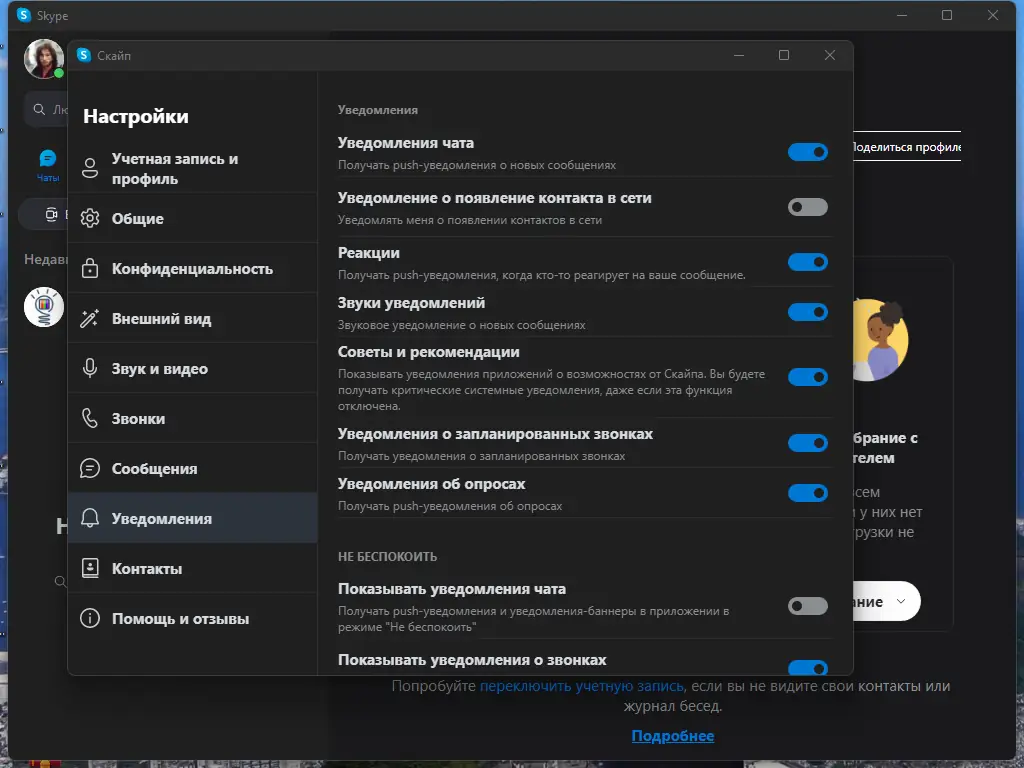
Task: Click the НЕ БЕСПОКОИТЬ section header
Action: click(x=387, y=556)
